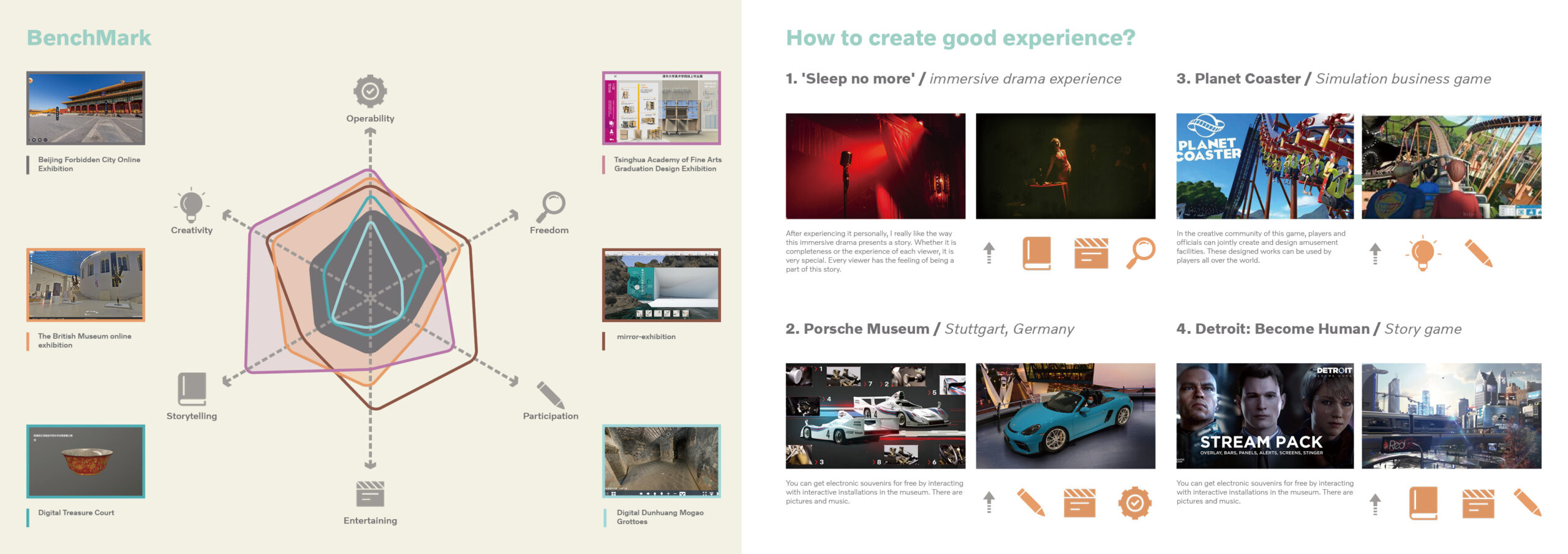
Task: Click the 'Digital Treasure Court' caption
Action: [76, 513]
